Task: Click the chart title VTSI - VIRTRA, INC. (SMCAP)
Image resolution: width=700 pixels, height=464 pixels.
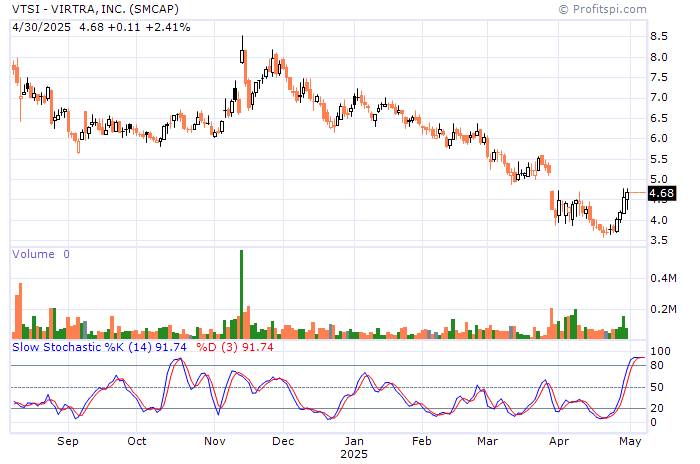Action: (x=95, y=9)
